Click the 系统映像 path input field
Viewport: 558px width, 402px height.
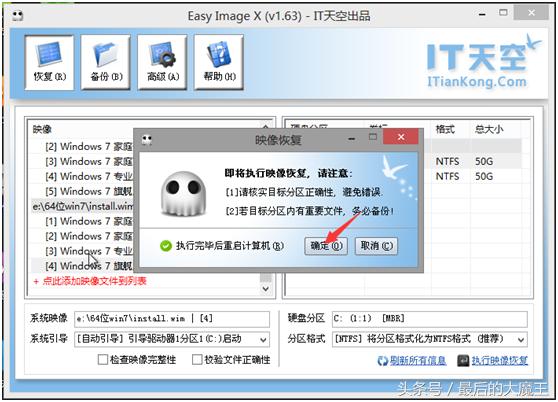(172, 319)
